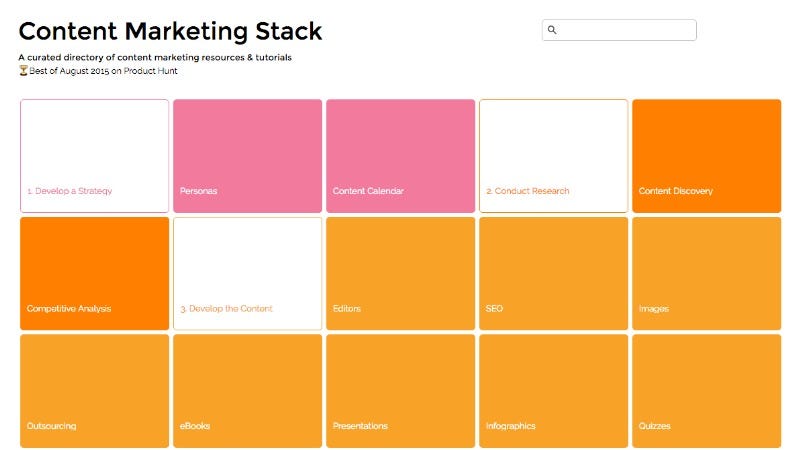Click the magnifying glass search icon

tap(552, 31)
